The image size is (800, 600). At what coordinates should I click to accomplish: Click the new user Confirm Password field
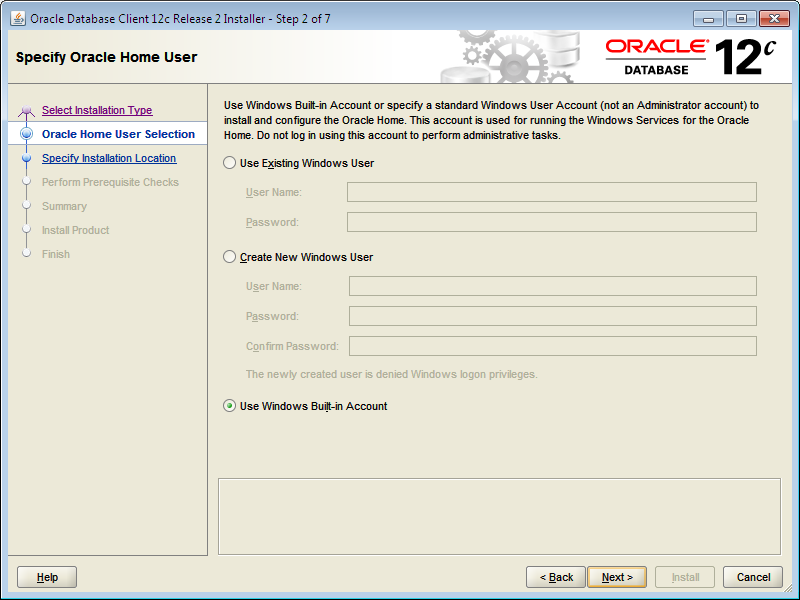[552, 346]
